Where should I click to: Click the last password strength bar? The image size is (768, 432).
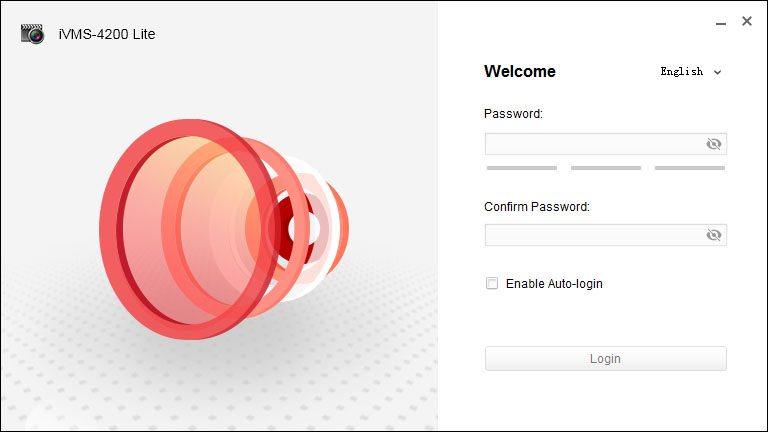coord(690,168)
